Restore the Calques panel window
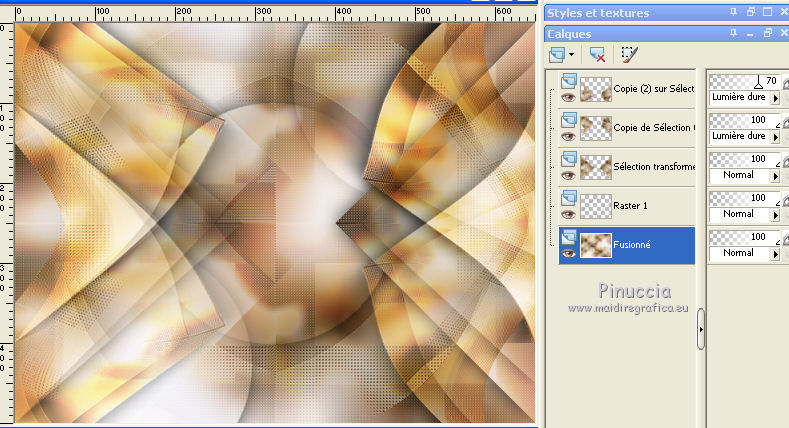The width and height of the screenshot is (789, 428). [768, 33]
